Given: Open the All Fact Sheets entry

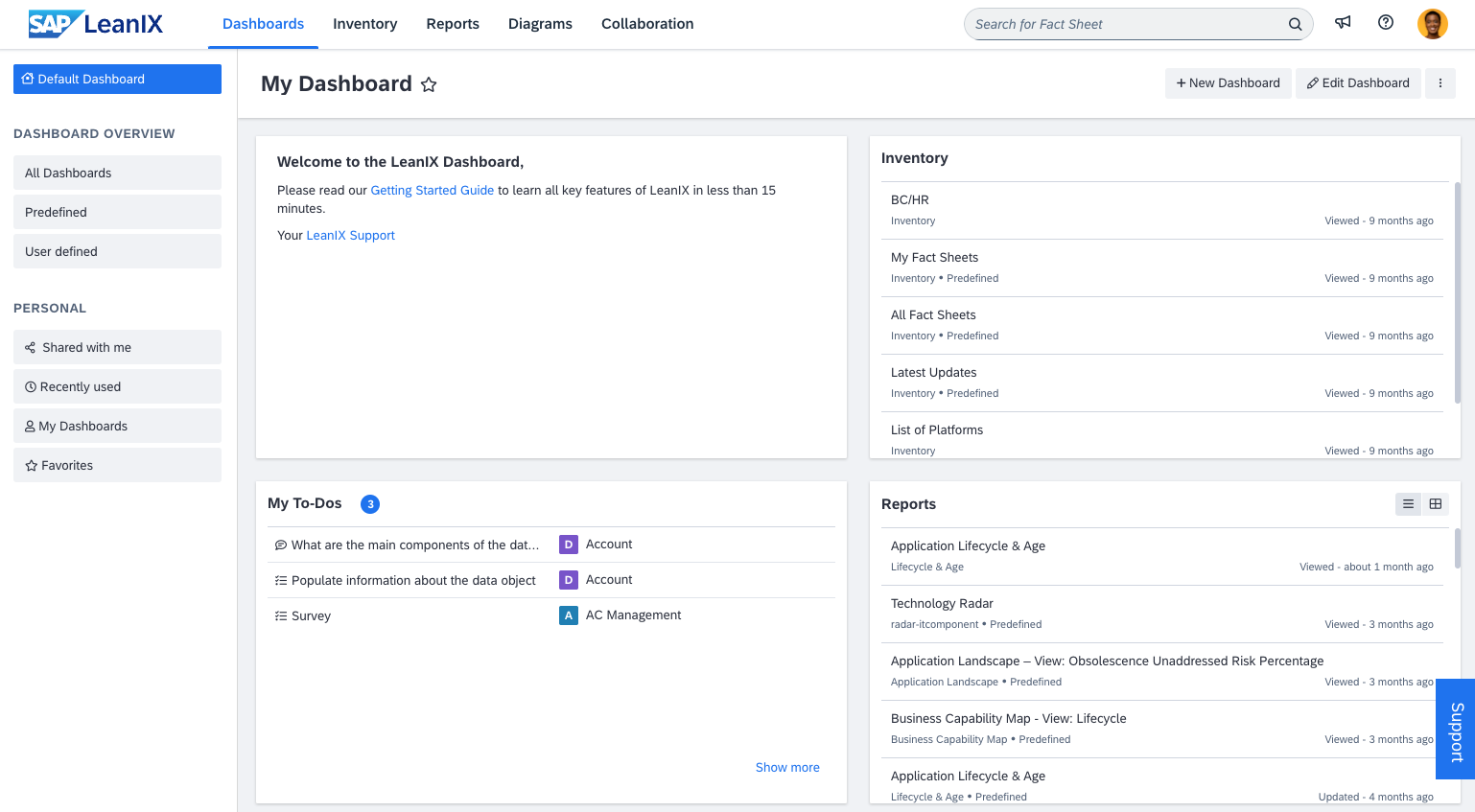Looking at the screenshot, I should point(1161,325).
